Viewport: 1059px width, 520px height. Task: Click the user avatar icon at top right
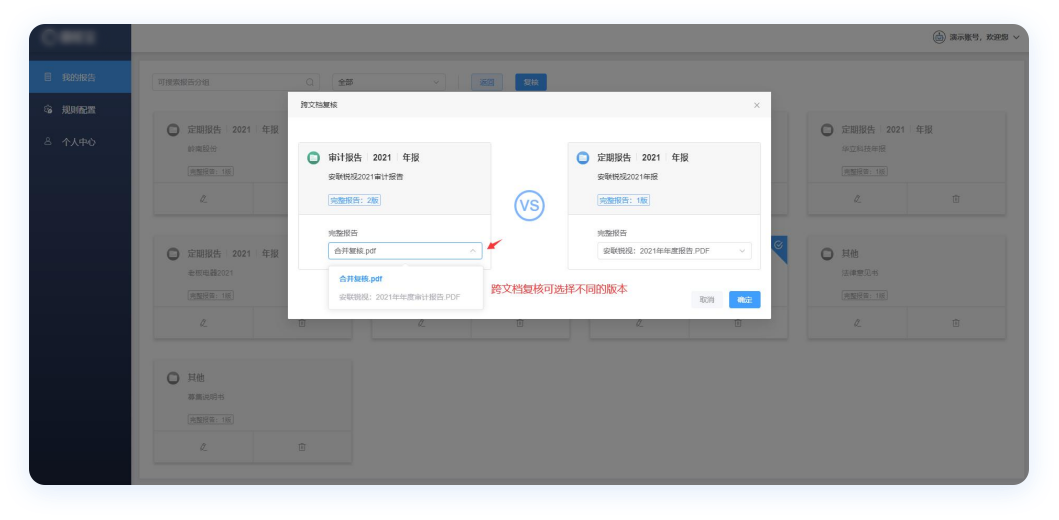938,37
